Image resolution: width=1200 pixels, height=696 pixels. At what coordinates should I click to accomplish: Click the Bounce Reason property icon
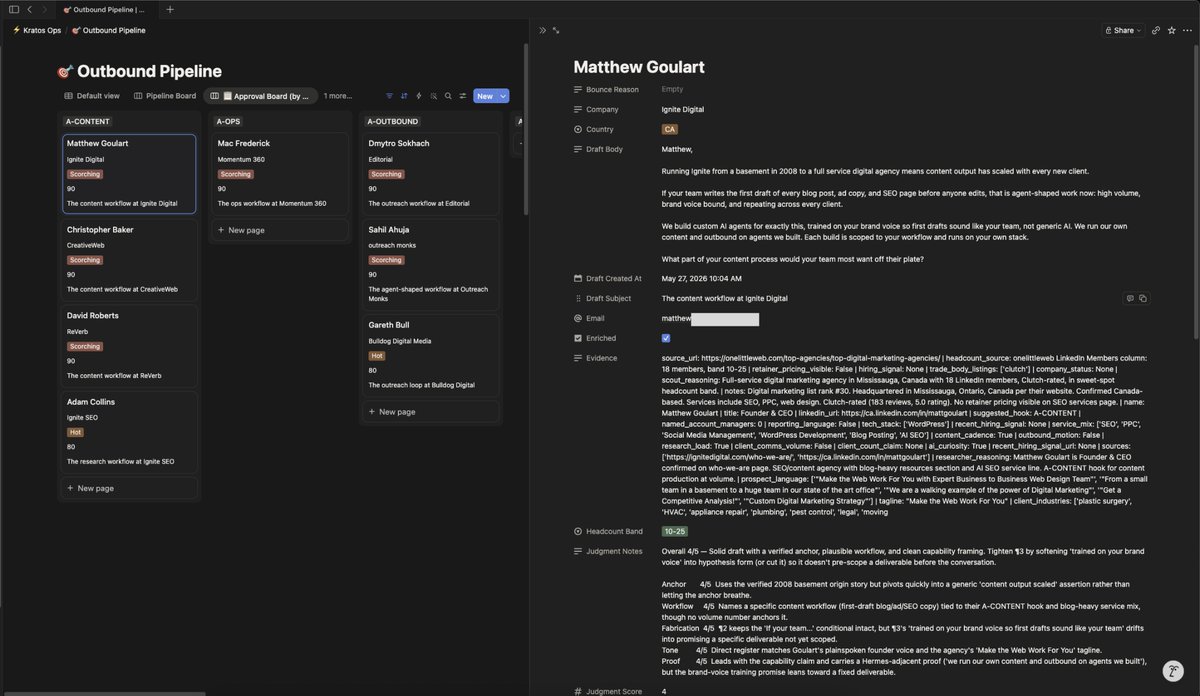point(578,89)
